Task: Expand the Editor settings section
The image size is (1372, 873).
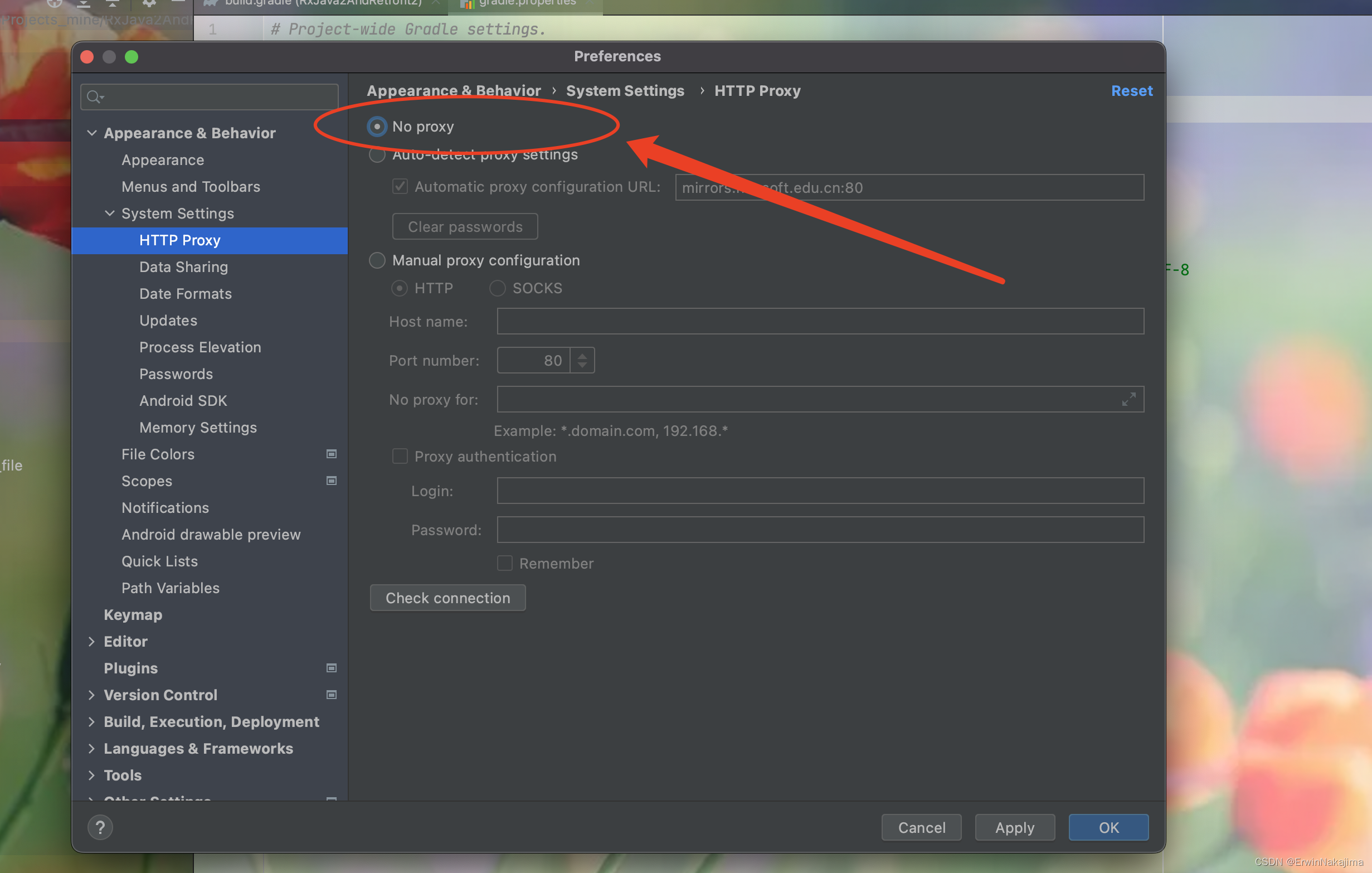Action: click(x=92, y=642)
